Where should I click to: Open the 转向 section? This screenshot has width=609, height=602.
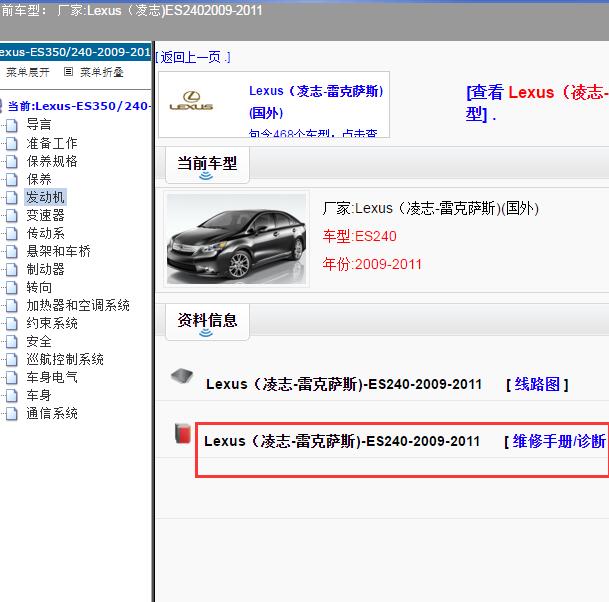[x=39, y=287]
